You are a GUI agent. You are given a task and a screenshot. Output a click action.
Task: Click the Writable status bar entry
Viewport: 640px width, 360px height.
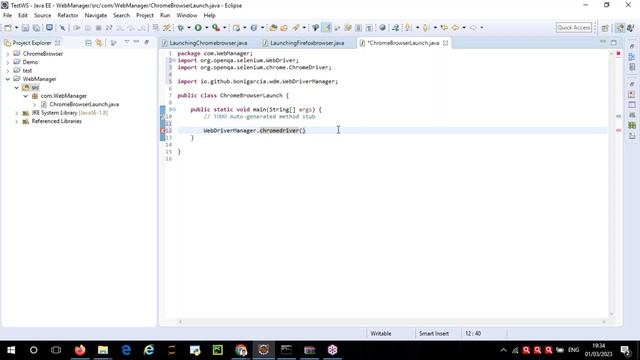click(380, 333)
